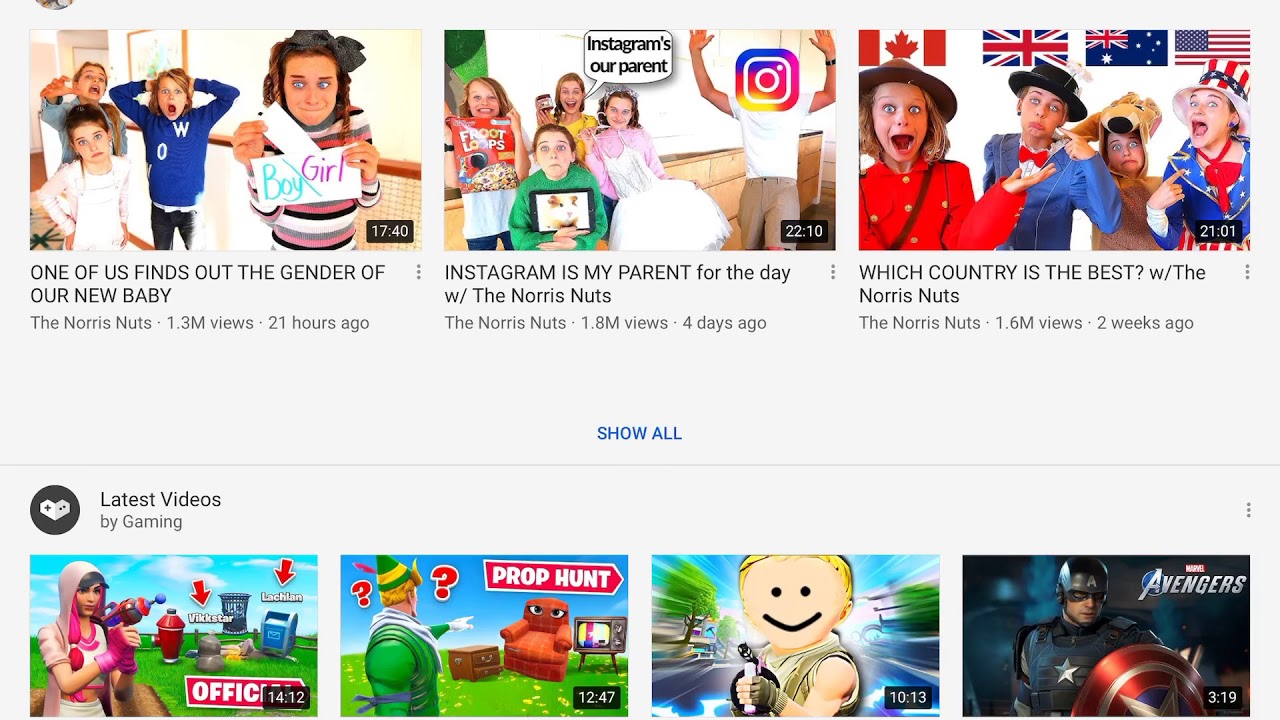Image resolution: width=1280 pixels, height=720 pixels.
Task: Play the smiley face character thumbnail
Action: [x=795, y=636]
